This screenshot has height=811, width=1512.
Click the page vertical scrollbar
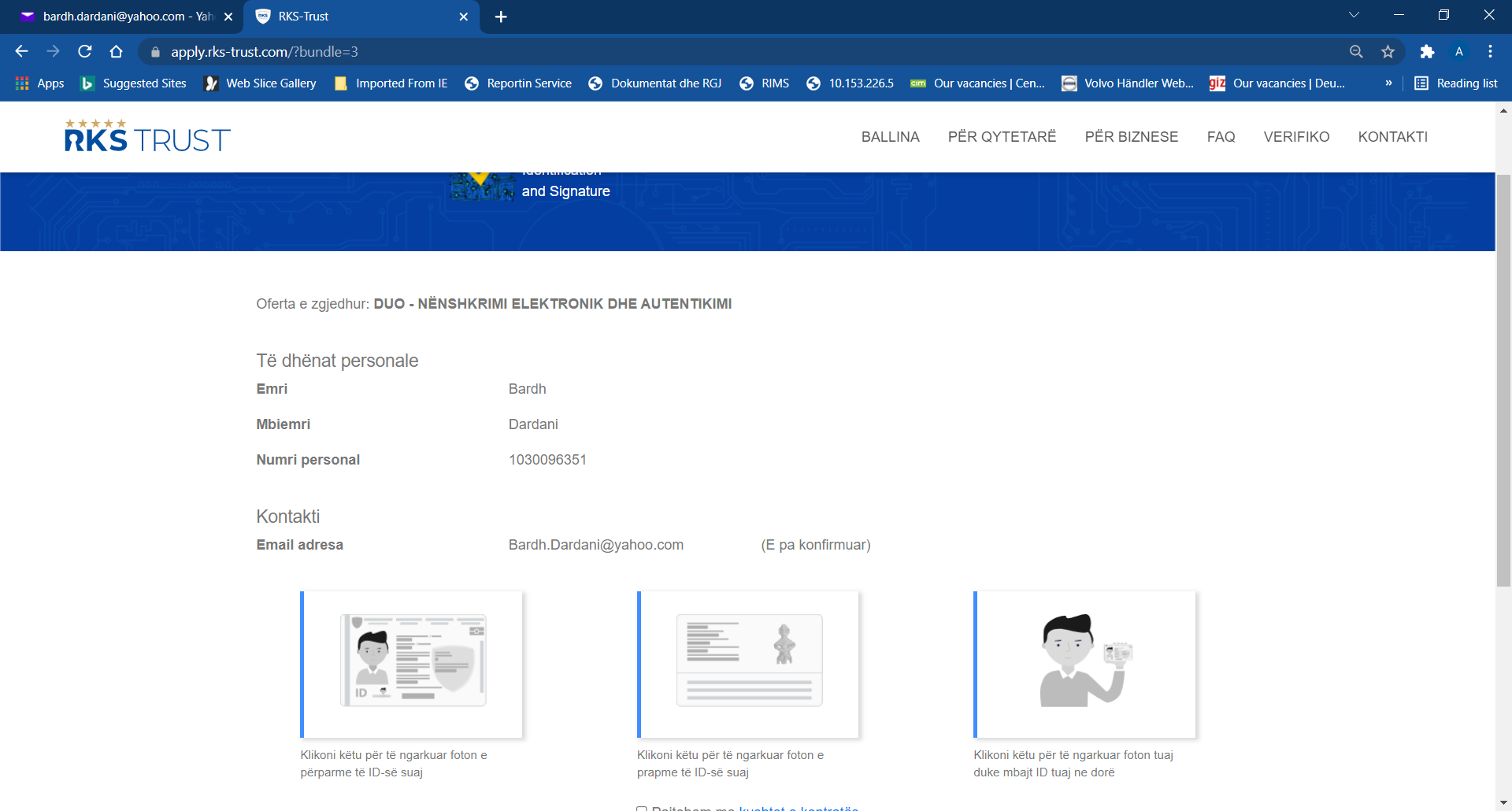point(1503,380)
